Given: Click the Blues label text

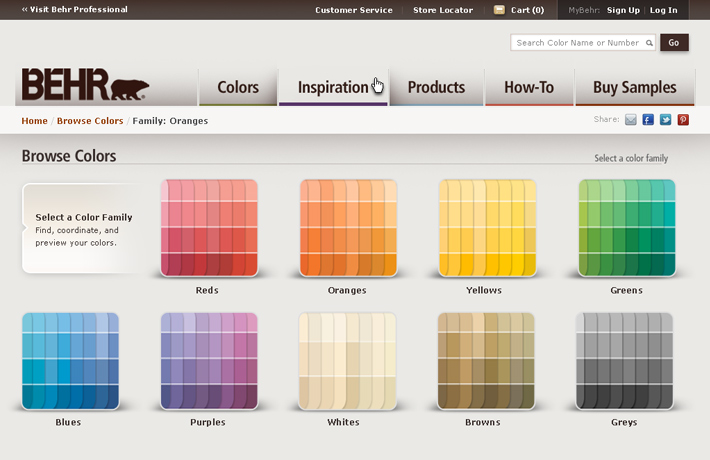Looking at the screenshot, I should (68, 422).
